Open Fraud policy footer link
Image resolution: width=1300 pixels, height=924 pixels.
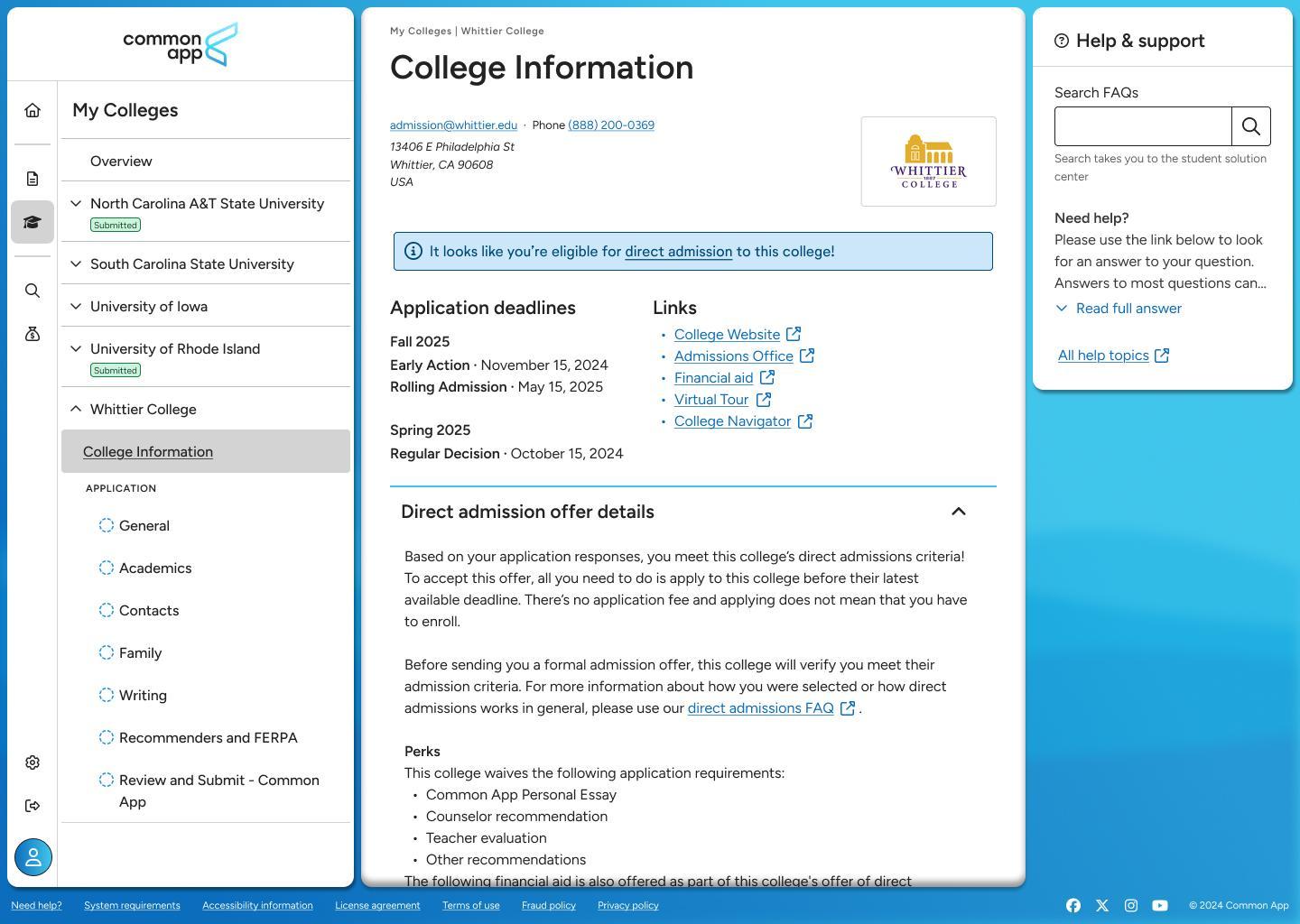pyautogui.click(x=548, y=905)
